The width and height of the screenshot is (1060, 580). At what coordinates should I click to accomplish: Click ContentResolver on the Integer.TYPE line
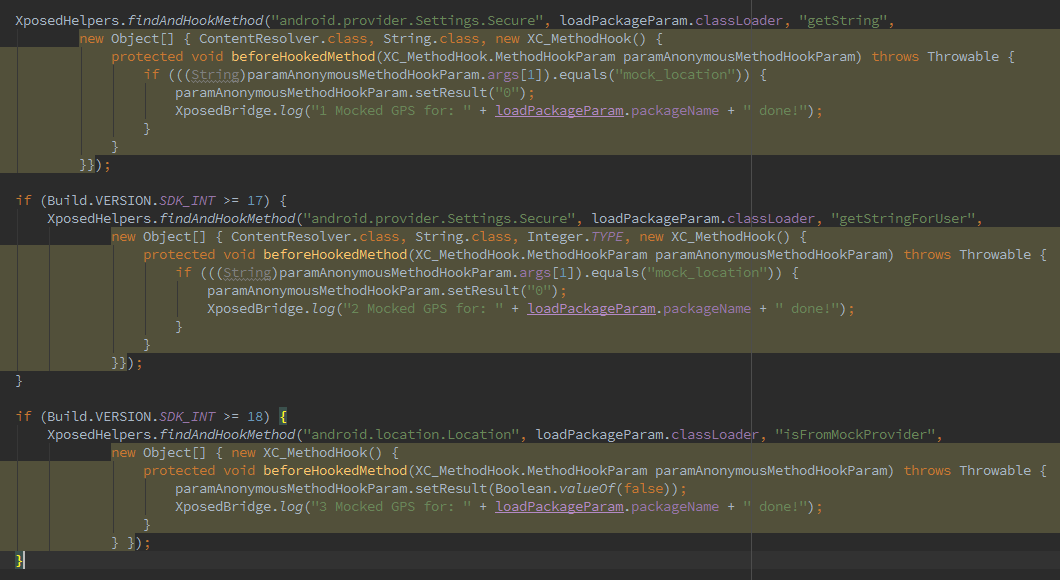tap(291, 237)
